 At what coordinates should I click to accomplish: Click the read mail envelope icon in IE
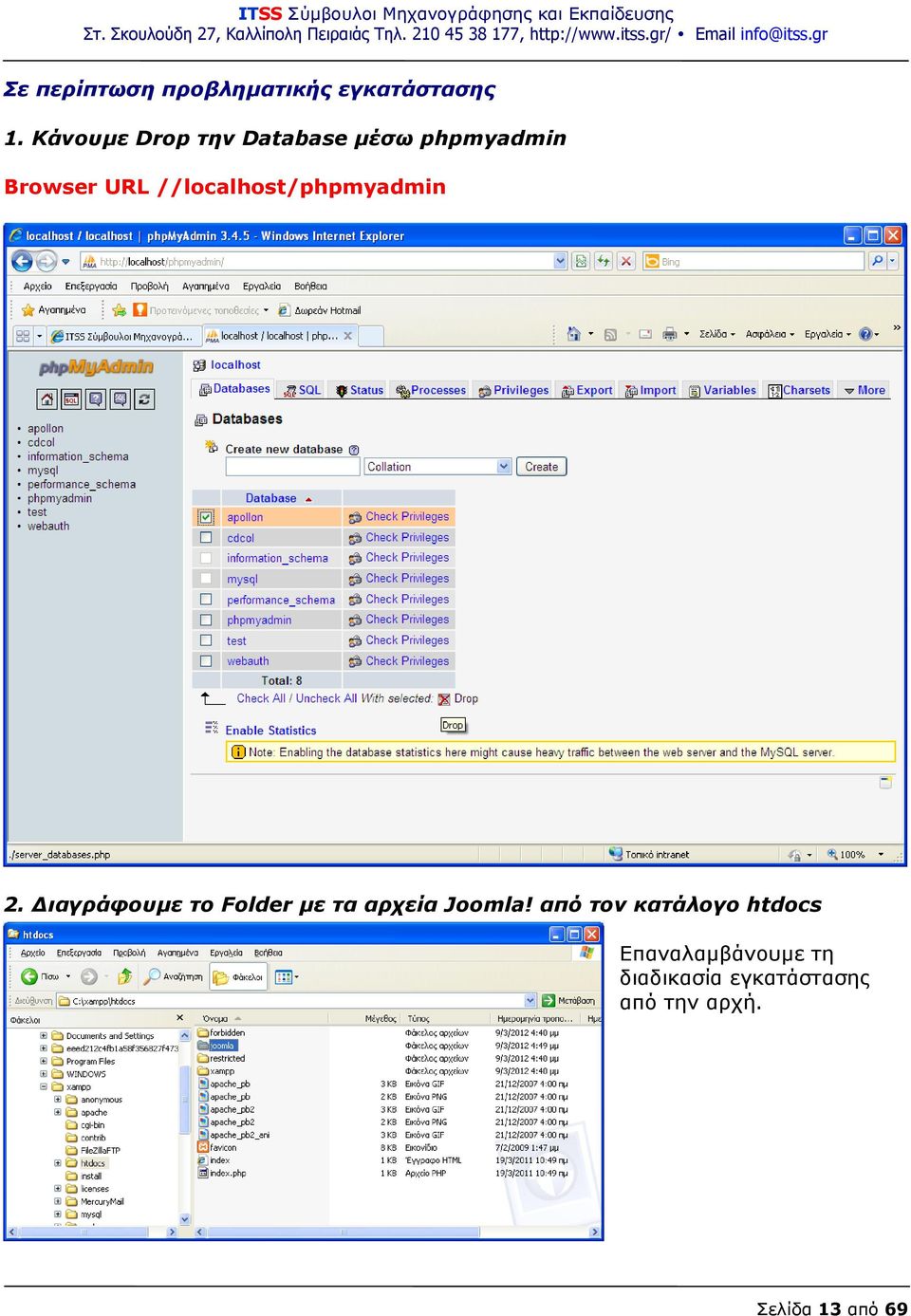[645, 334]
